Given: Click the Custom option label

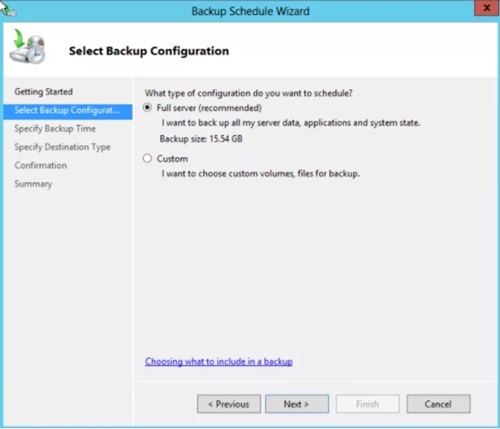Looking at the screenshot, I should [x=172, y=159].
